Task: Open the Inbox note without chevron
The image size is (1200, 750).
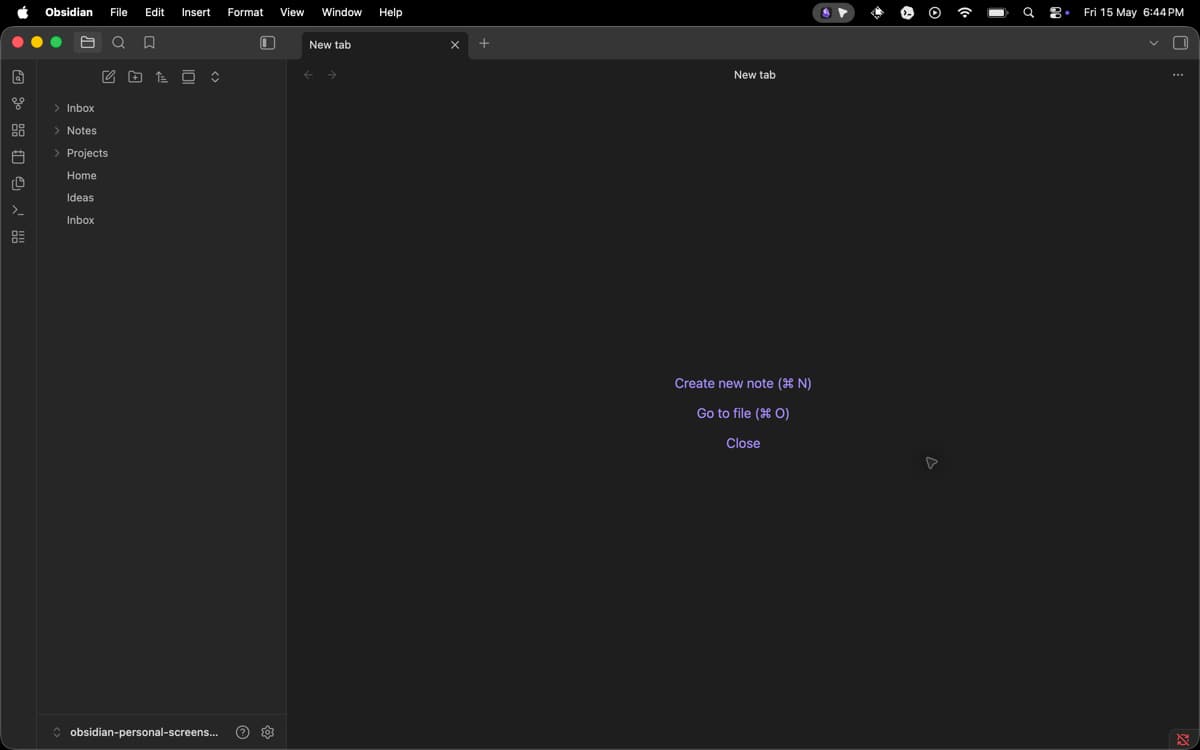Action: [x=81, y=220]
